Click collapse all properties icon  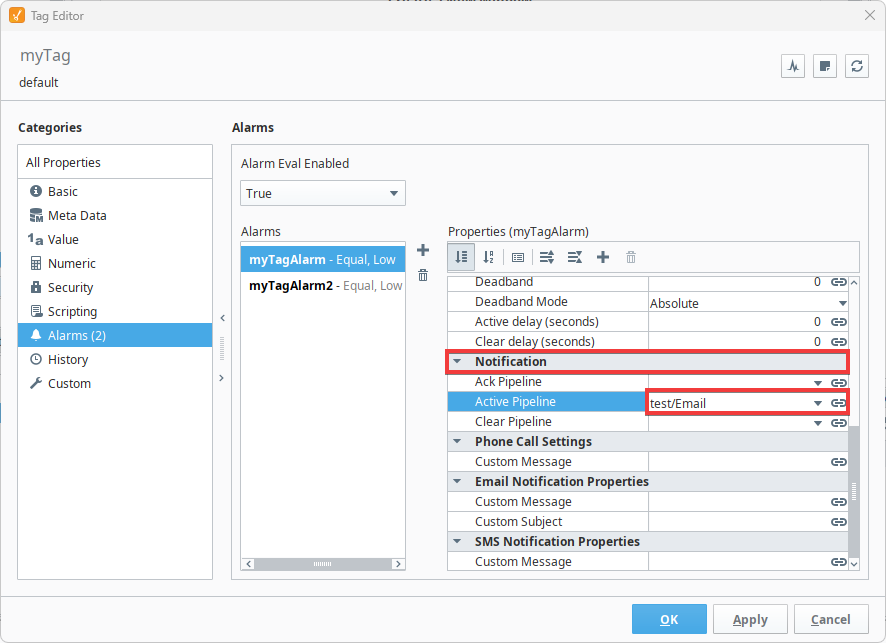tap(575, 257)
